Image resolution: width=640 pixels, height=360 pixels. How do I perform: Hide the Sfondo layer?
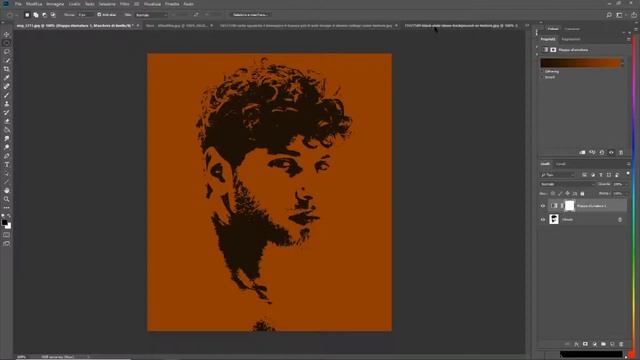543,220
